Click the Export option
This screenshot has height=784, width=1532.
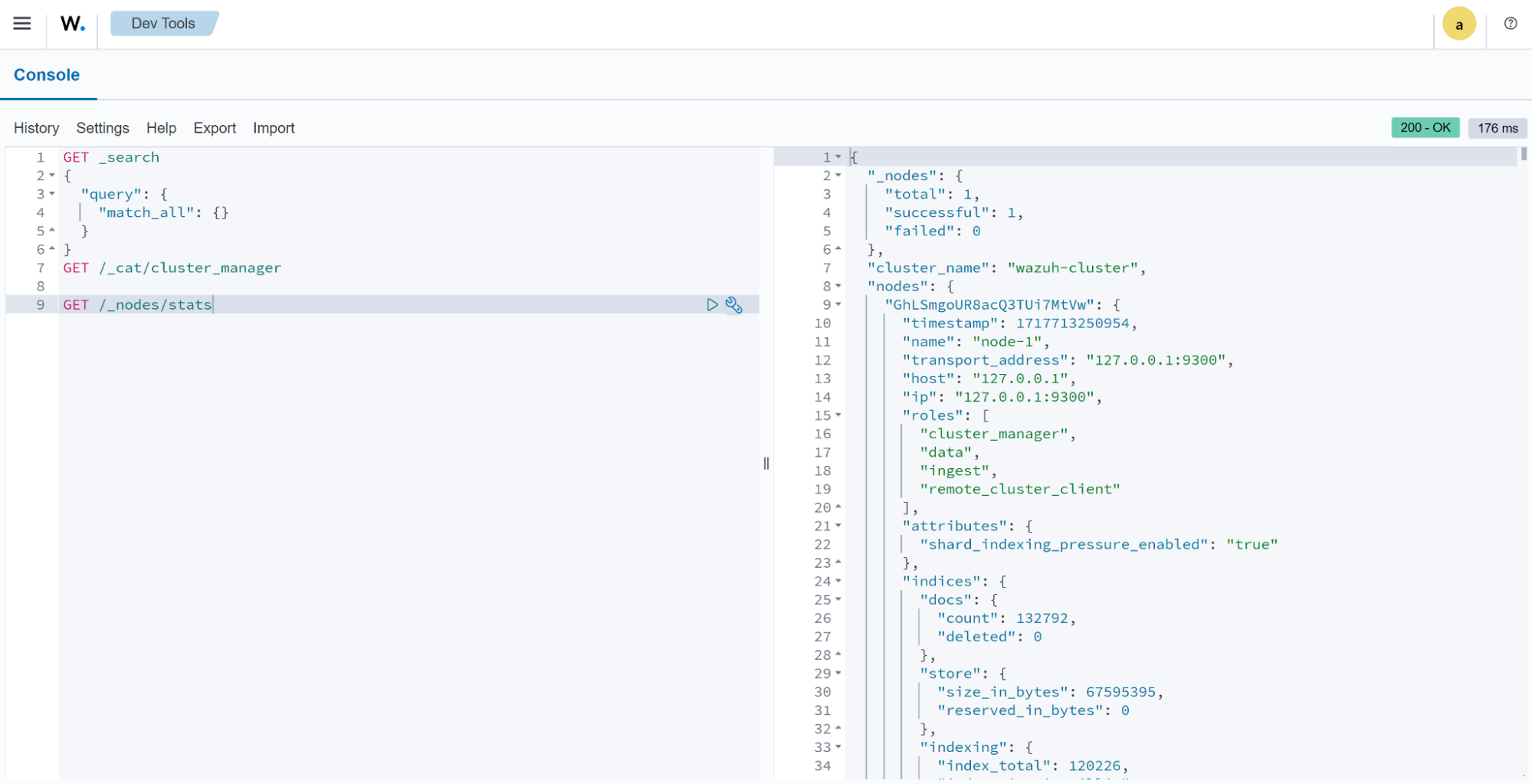215,128
